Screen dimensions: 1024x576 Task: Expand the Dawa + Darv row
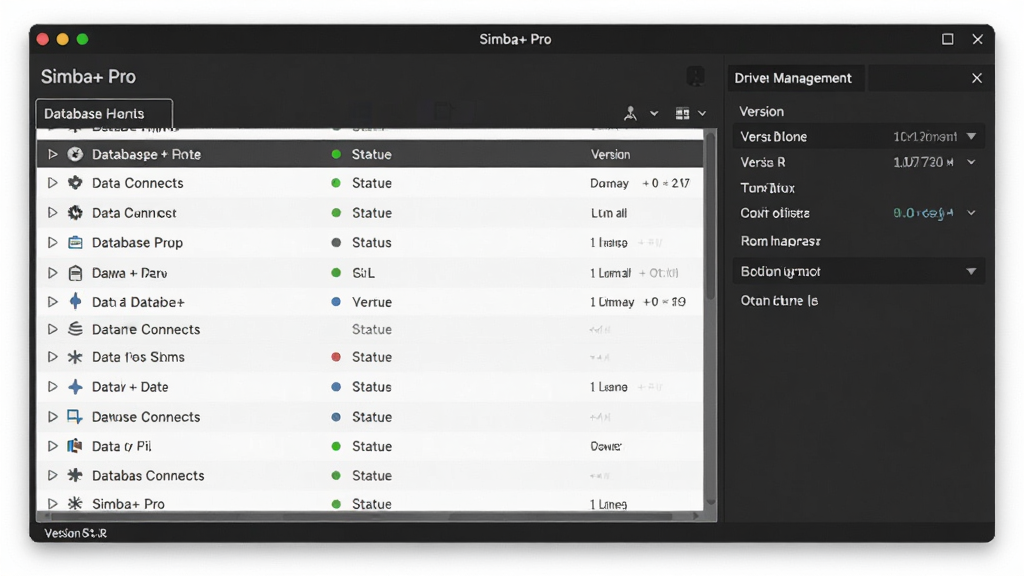tap(52, 272)
